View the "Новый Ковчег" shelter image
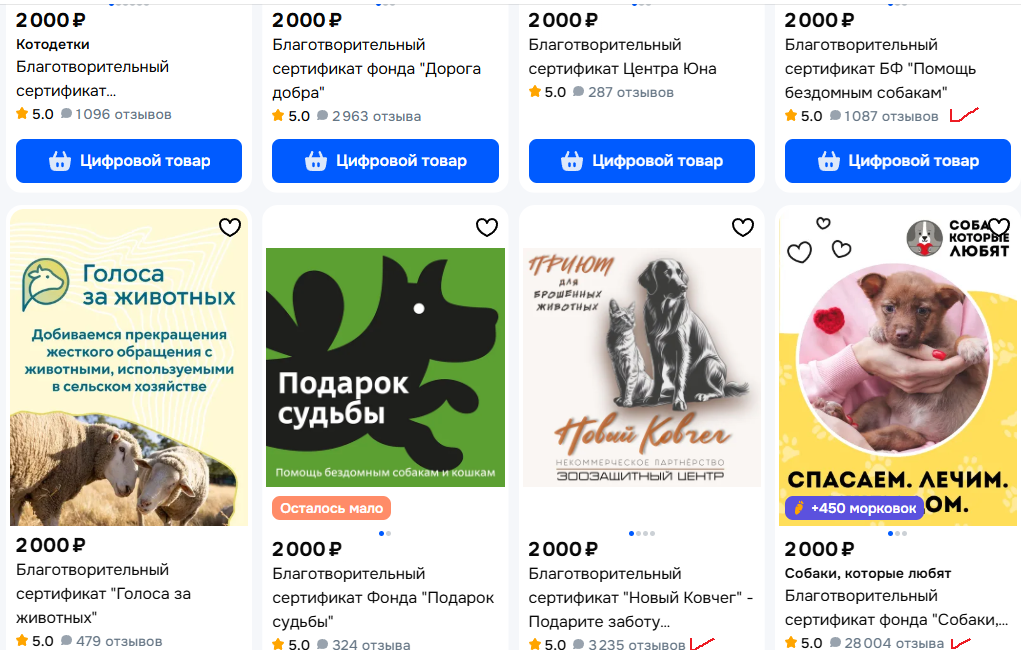The height and width of the screenshot is (650, 1021). click(641, 368)
